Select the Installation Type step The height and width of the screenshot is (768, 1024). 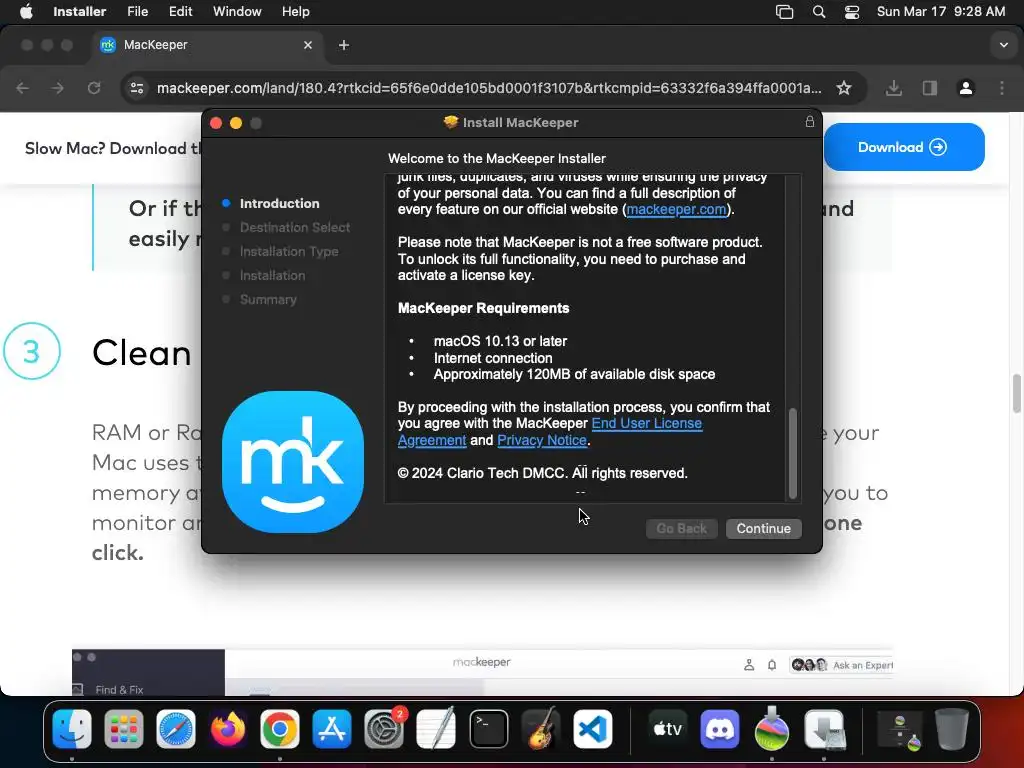[x=289, y=251]
